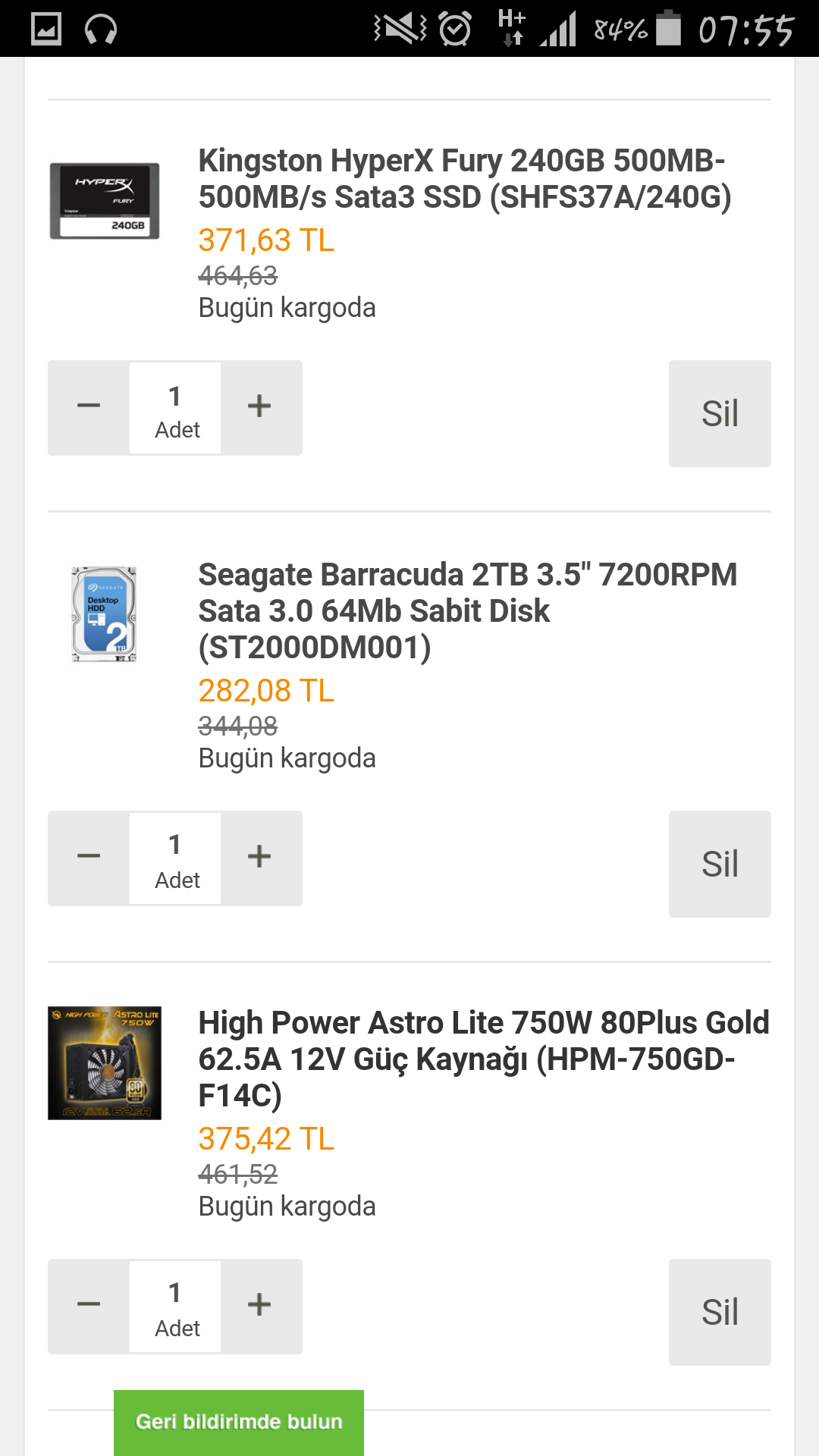The width and height of the screenshot is (819, 1456).
Task: Decrease Seagate Barracuda quantity with minus
Action: [89, 858]
